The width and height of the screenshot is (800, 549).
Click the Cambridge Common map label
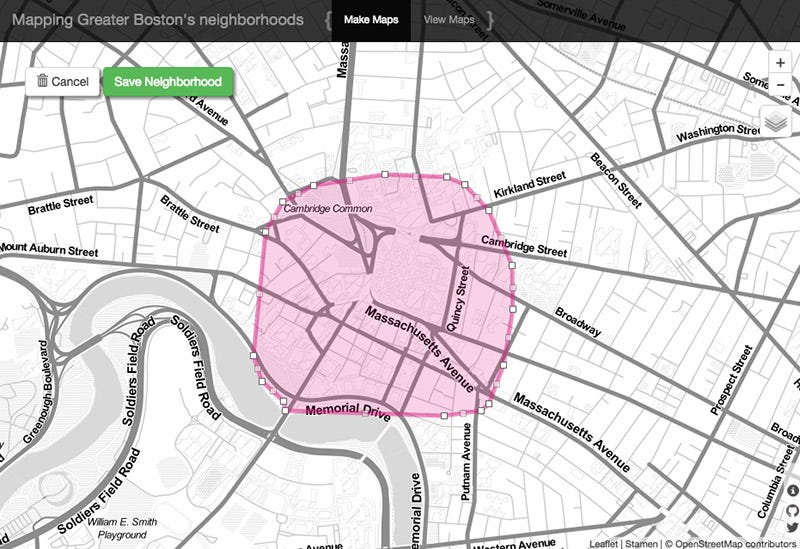click(328, 209)
